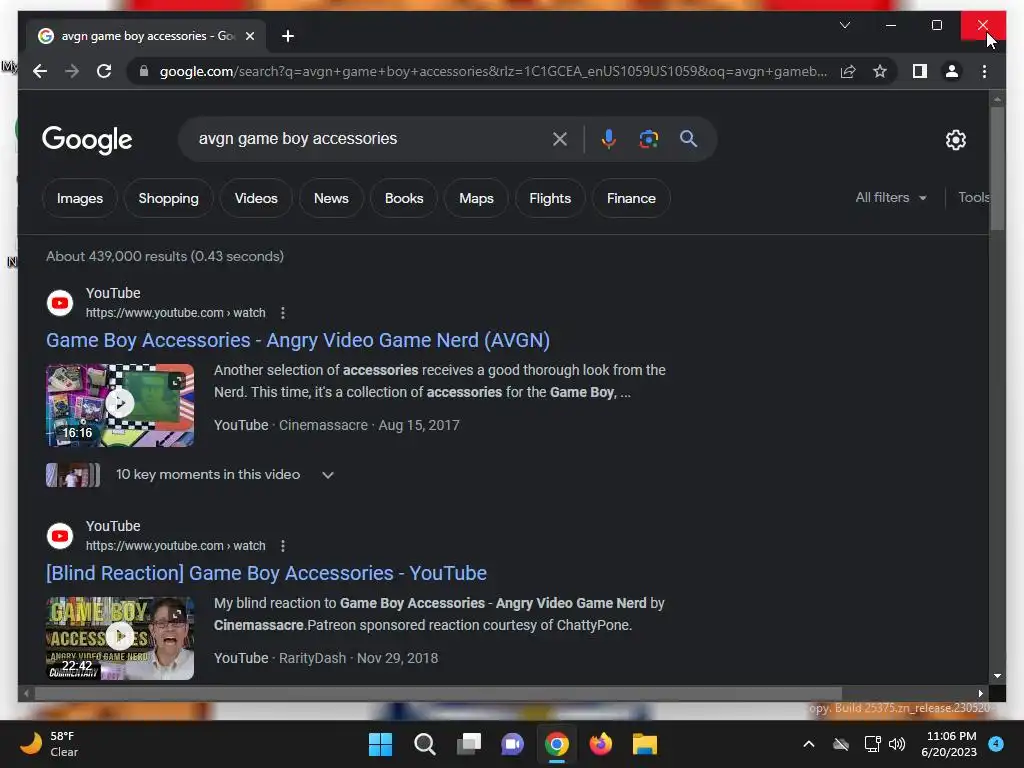Open Task View on the taskbar
This screenshot has height=768, width=1024.
(468, 744)
